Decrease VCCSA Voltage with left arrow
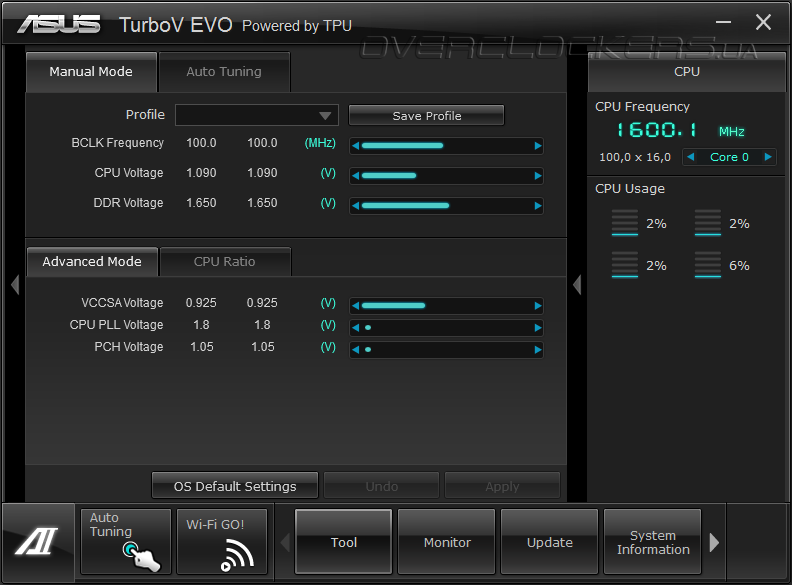Screen dimensions: 792x585 click(x=356, y=306)
